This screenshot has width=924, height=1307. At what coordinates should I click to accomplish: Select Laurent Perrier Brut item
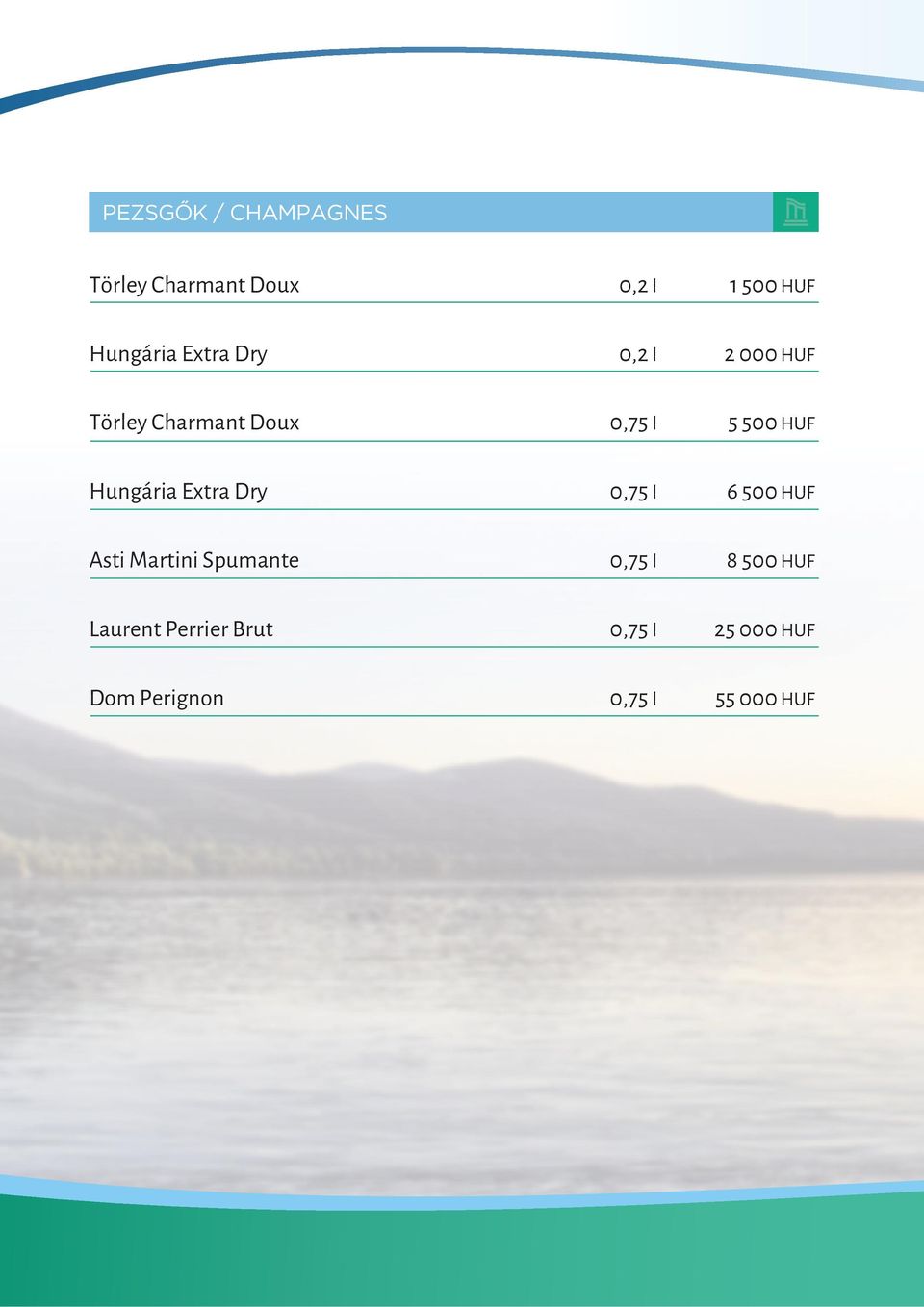181,629
